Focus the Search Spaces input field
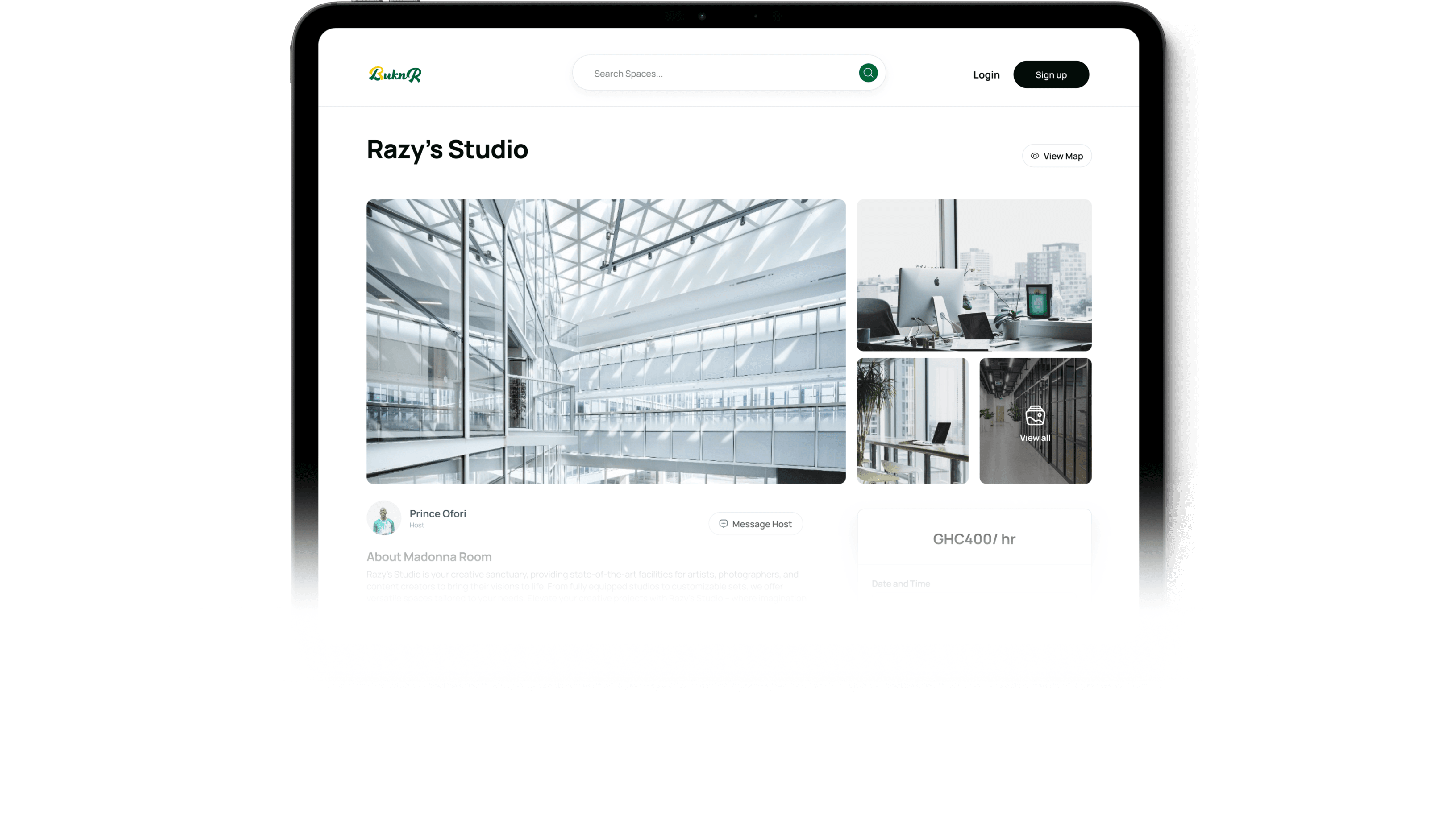This screenshot has width=1456, height=836. pos(718,74)
